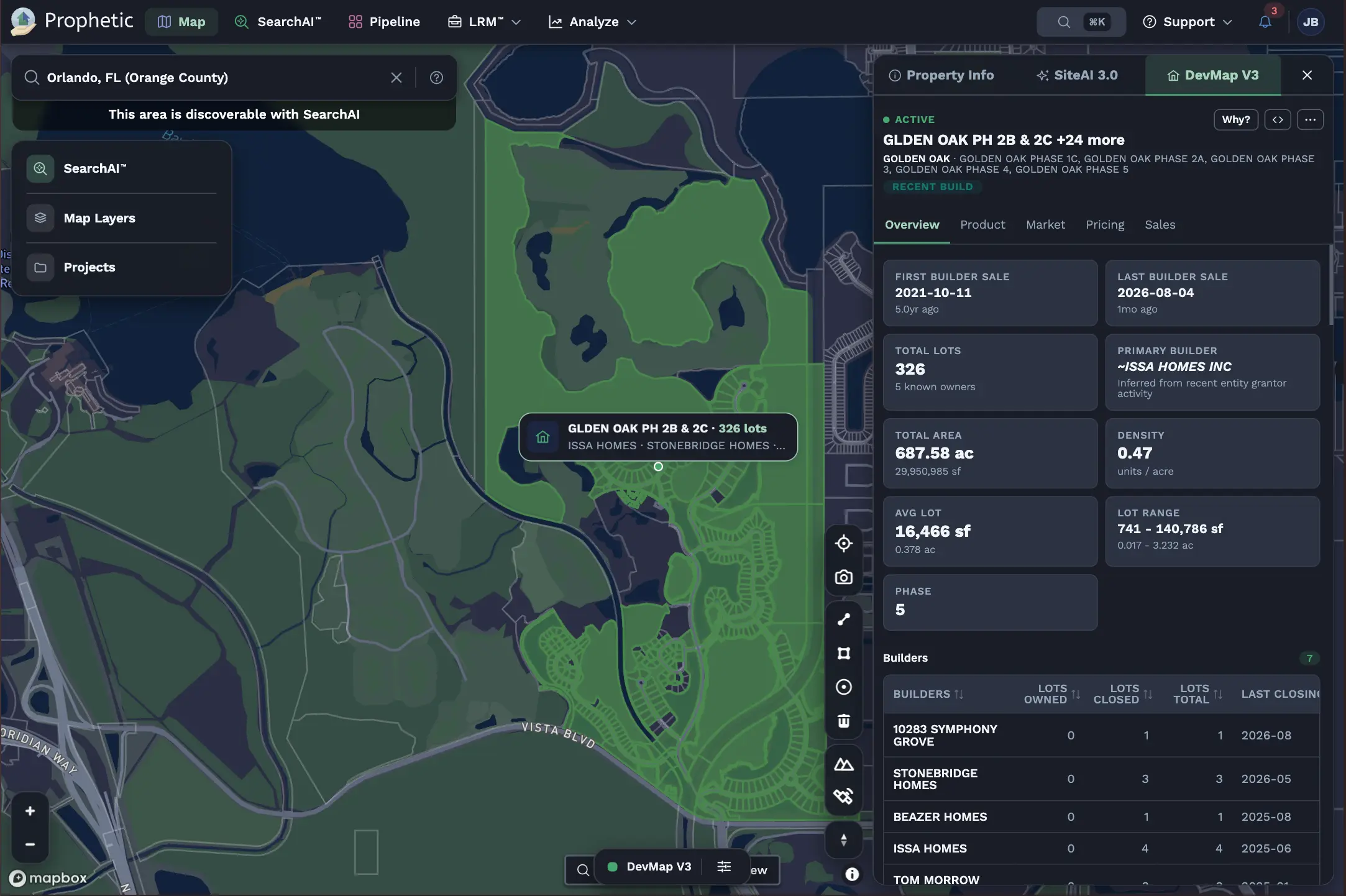Select the BEAZER HOMES builder row

click(1101, 817)
